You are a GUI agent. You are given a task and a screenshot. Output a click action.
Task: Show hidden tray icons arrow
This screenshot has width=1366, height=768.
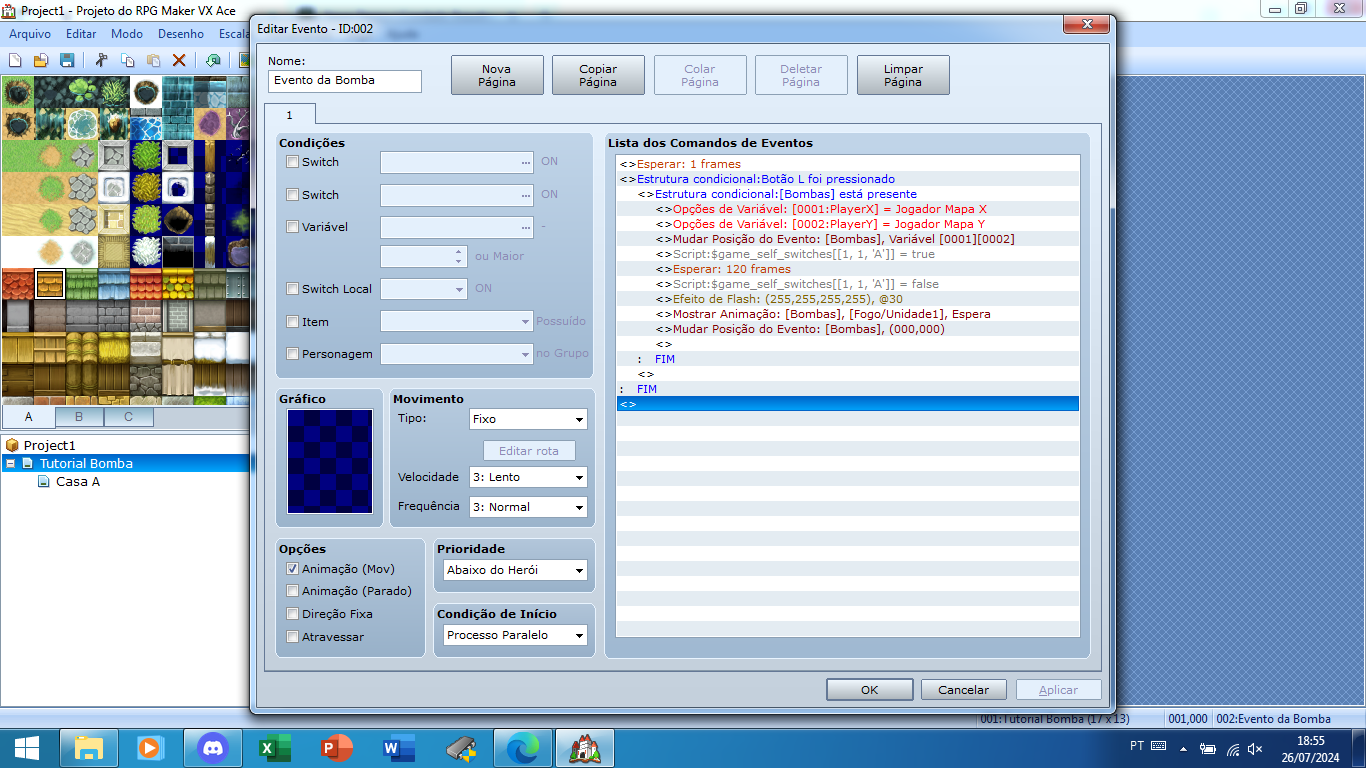point(1184,748)
